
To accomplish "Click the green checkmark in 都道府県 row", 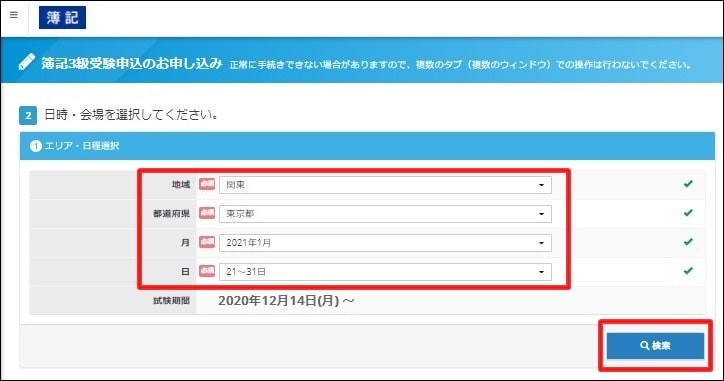I will [688, 213].
